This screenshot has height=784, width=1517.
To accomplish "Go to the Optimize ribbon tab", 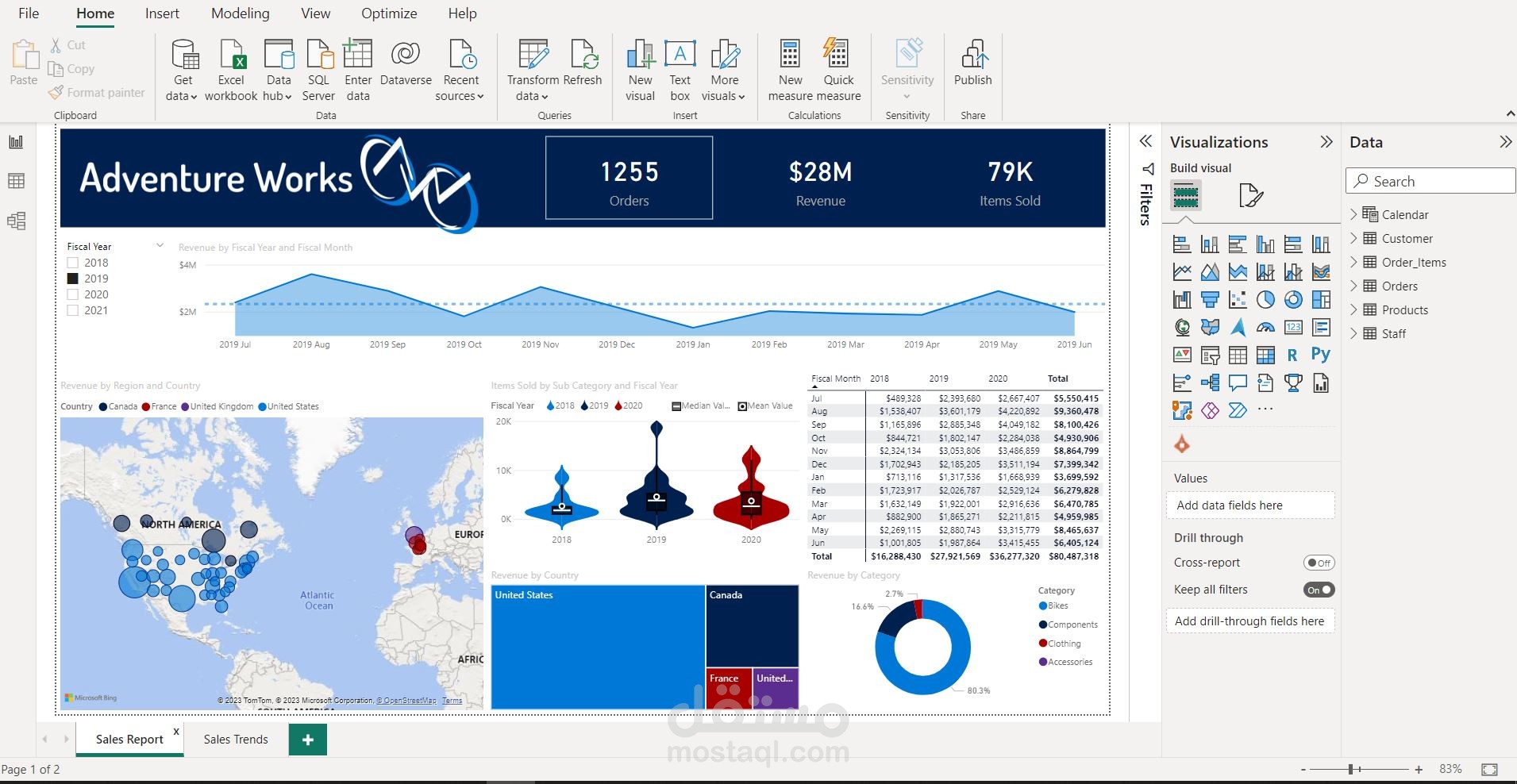I will tap(389, 13).
